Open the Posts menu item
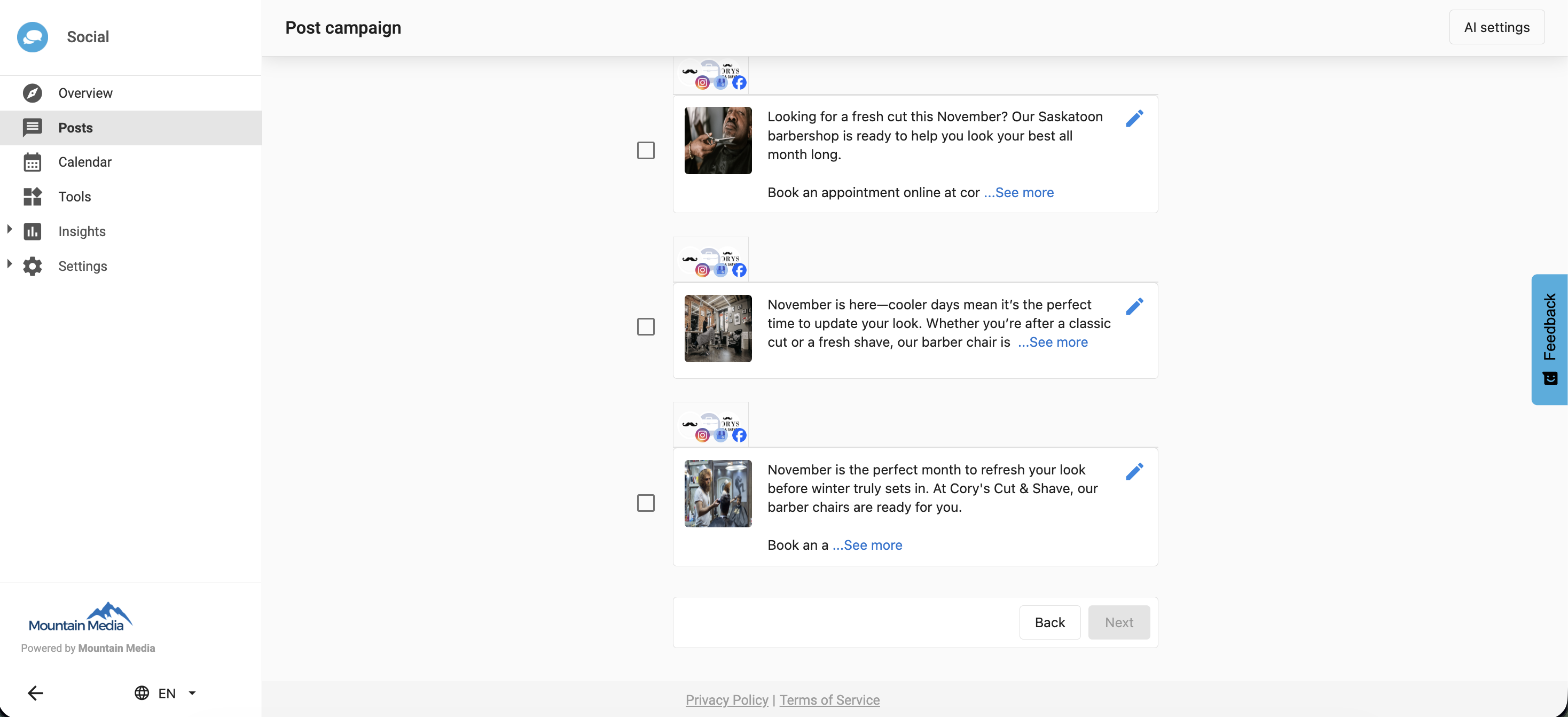 [x=75, y=128]
